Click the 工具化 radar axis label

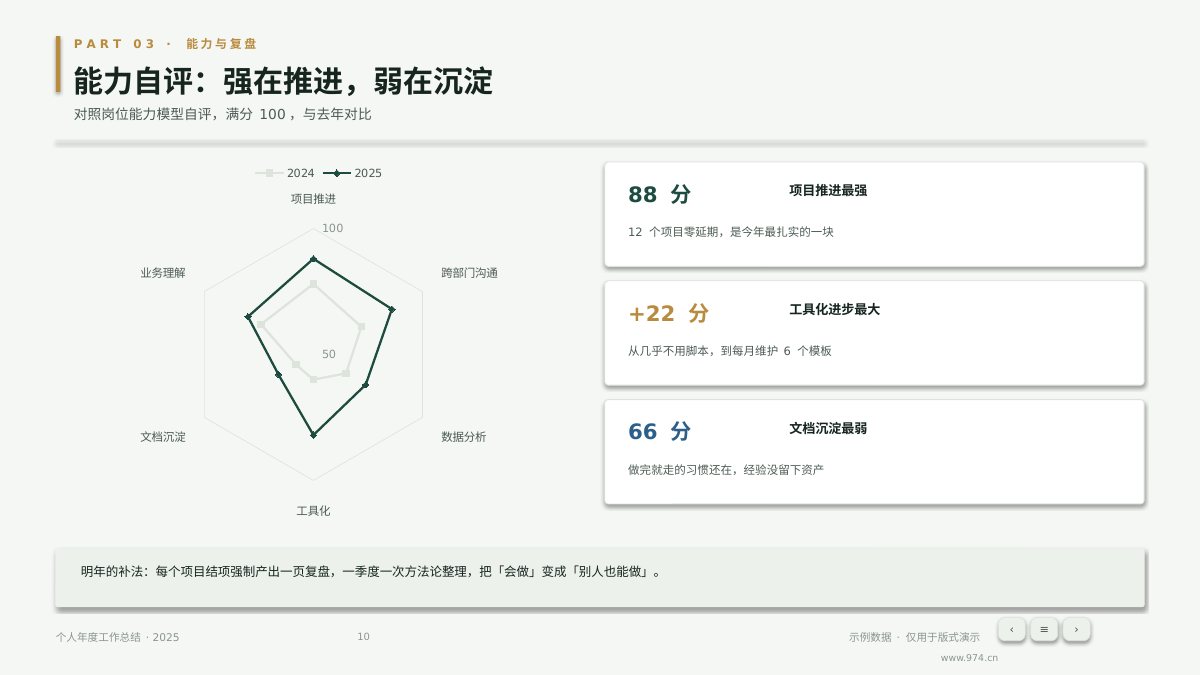coord(313,511)
